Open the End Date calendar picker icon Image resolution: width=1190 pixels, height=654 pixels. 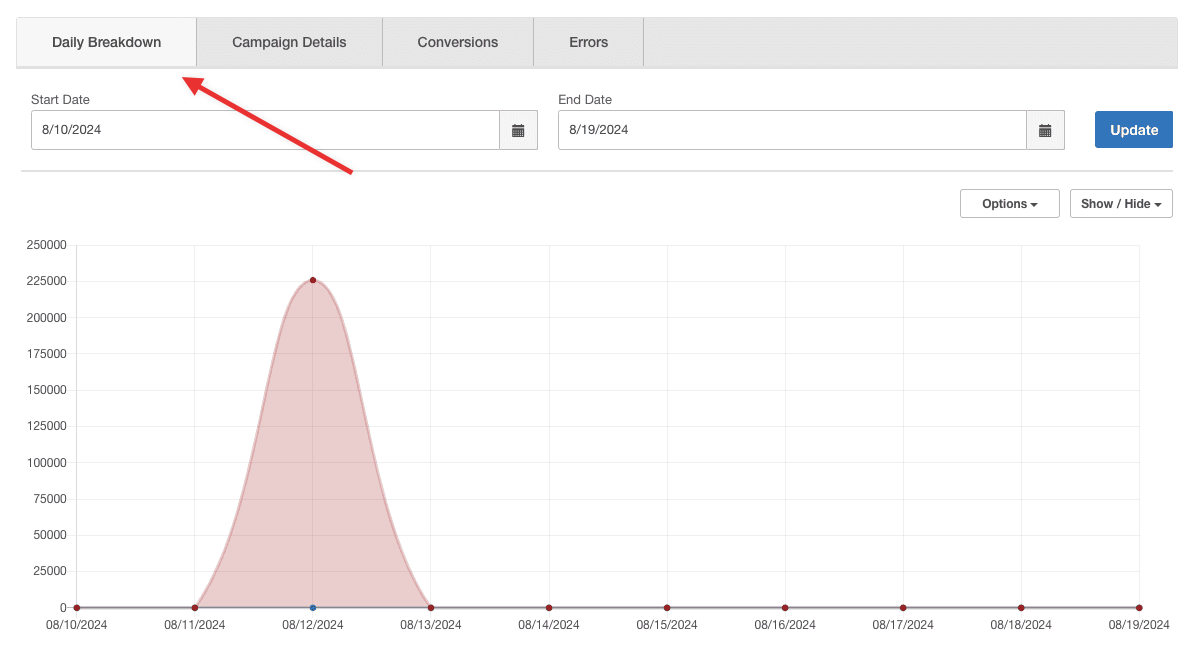(x=1045, y=130)
